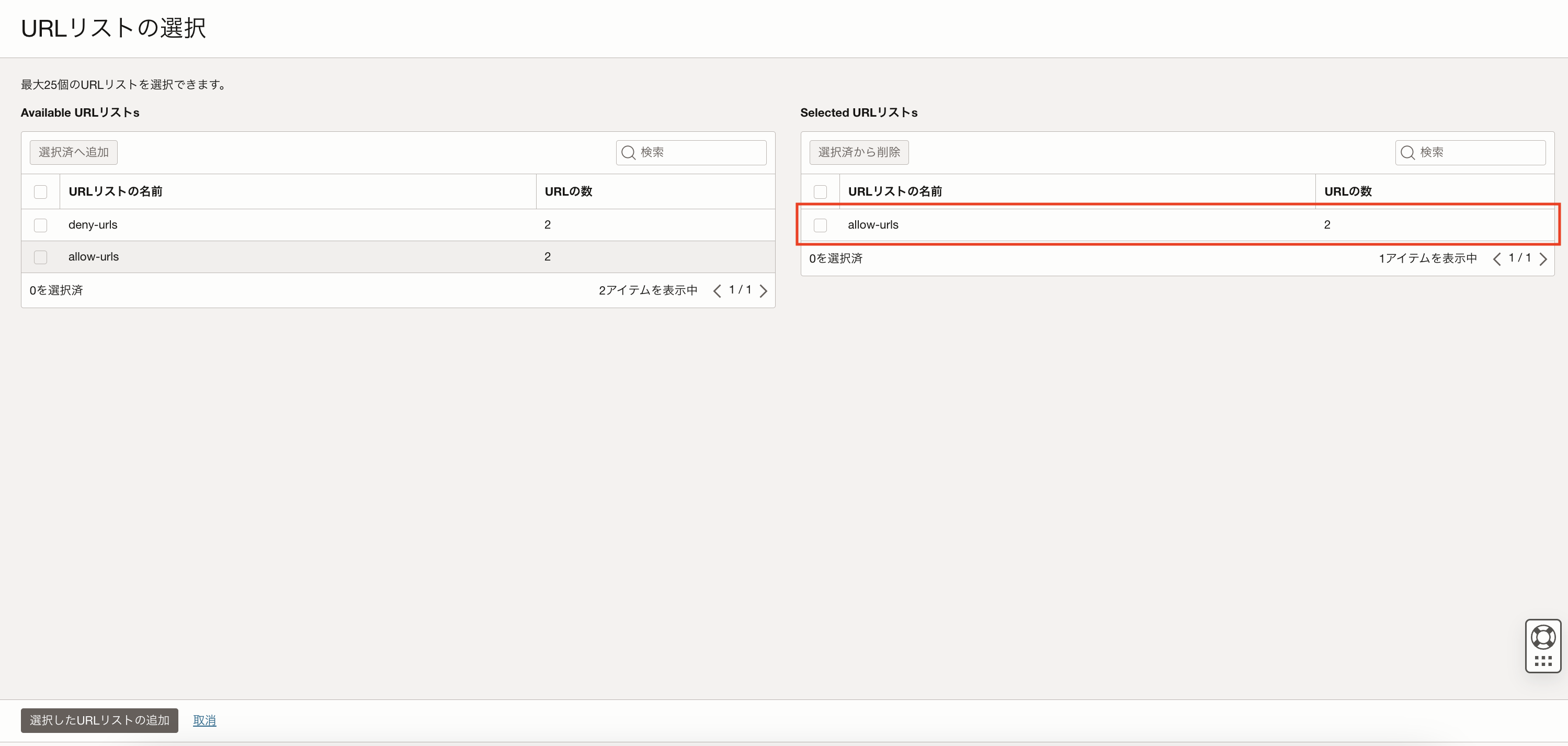The width and height of the screenshot is (1568, 746).
Task: Go to next page in Selected lists
Action: tap(1542, 259)
